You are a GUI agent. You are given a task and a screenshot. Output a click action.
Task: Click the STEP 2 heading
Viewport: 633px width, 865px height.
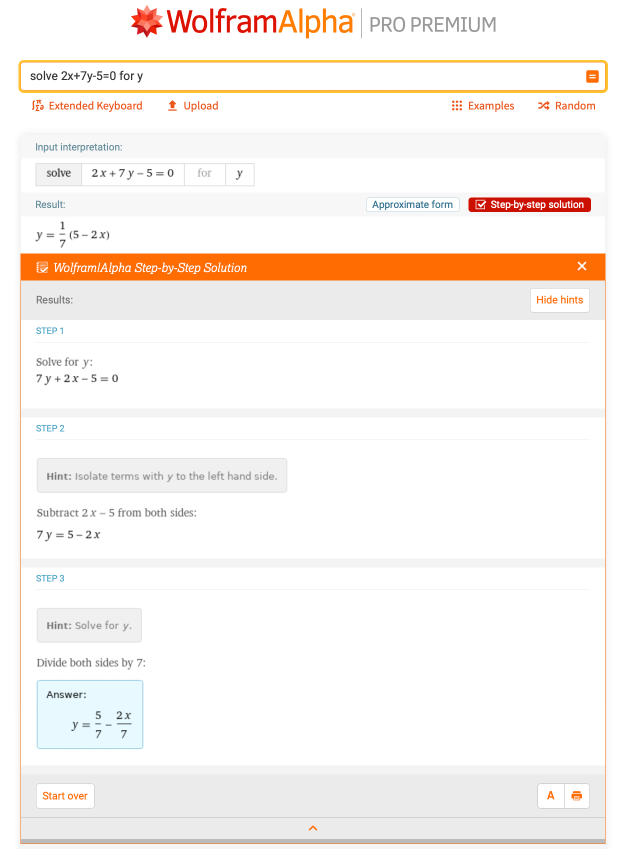click(x=50, y=429)
